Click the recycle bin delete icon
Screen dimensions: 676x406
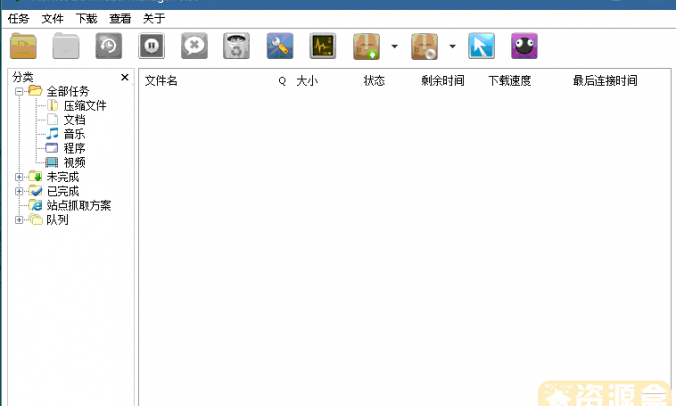[236, 46]
